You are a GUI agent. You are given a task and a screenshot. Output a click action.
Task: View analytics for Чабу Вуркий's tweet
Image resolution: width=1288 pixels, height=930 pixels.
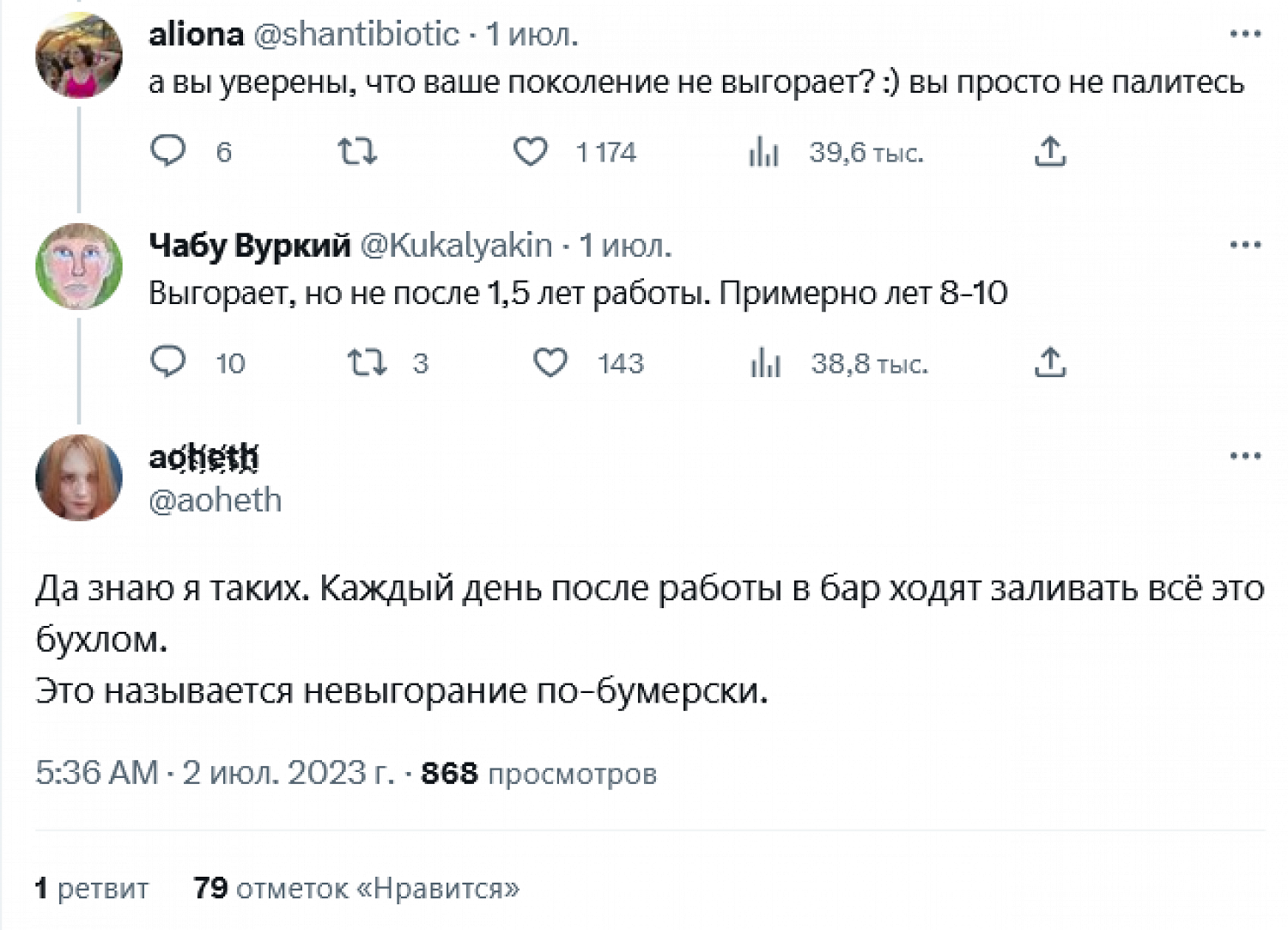(x=765, y=363)
